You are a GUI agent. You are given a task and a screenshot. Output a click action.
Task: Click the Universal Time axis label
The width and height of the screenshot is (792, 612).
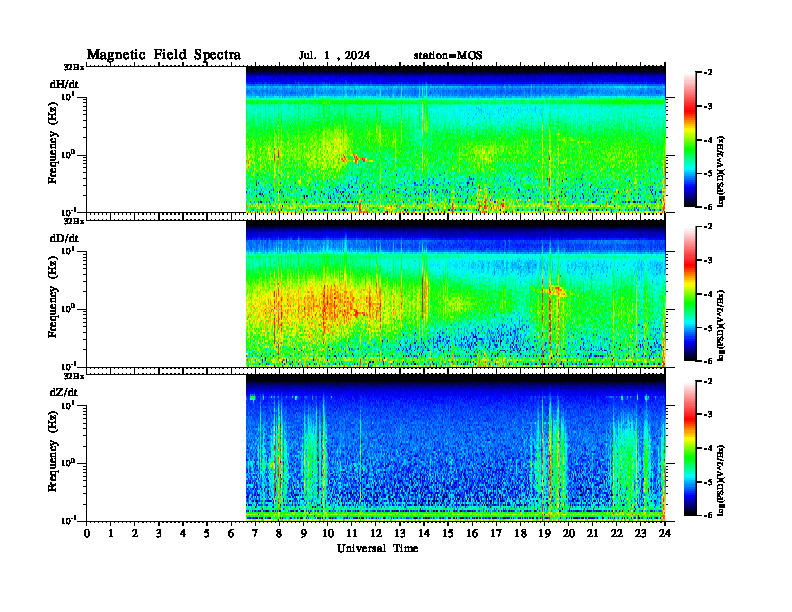click(x=377, y=548)
